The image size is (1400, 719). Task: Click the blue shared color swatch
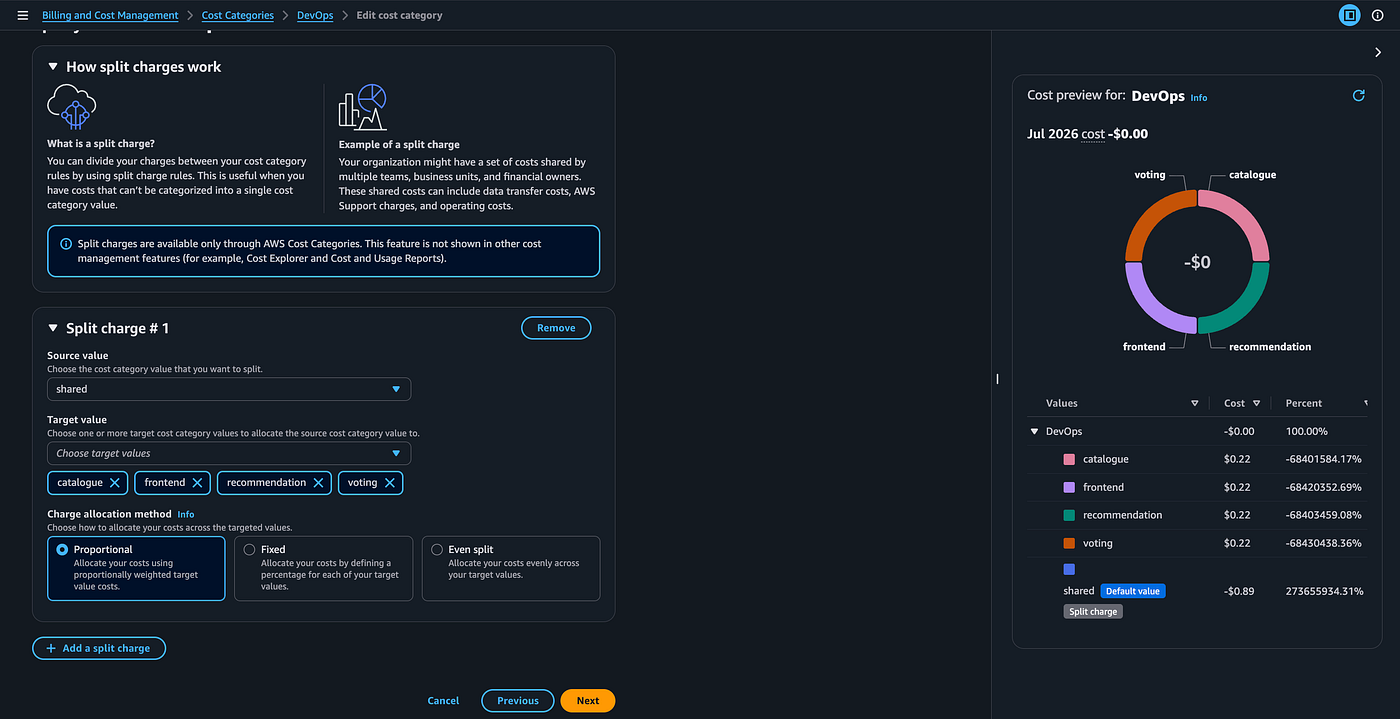point(1069,569)
